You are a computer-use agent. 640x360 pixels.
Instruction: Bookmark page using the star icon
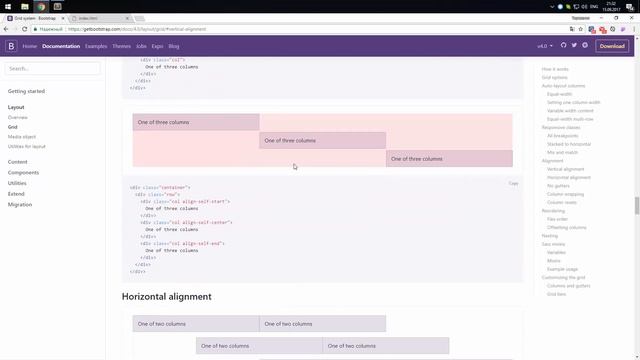point(580,29)
